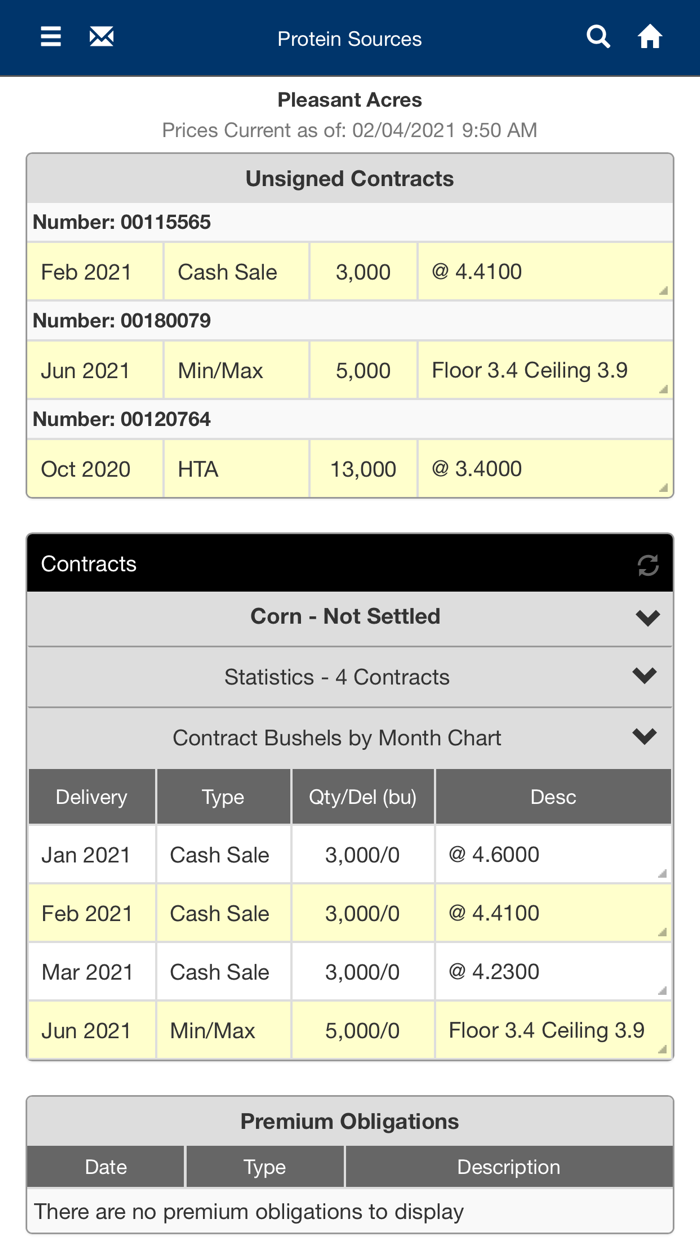Click the search icon
700x1244 pixels.
coord(598,36)
